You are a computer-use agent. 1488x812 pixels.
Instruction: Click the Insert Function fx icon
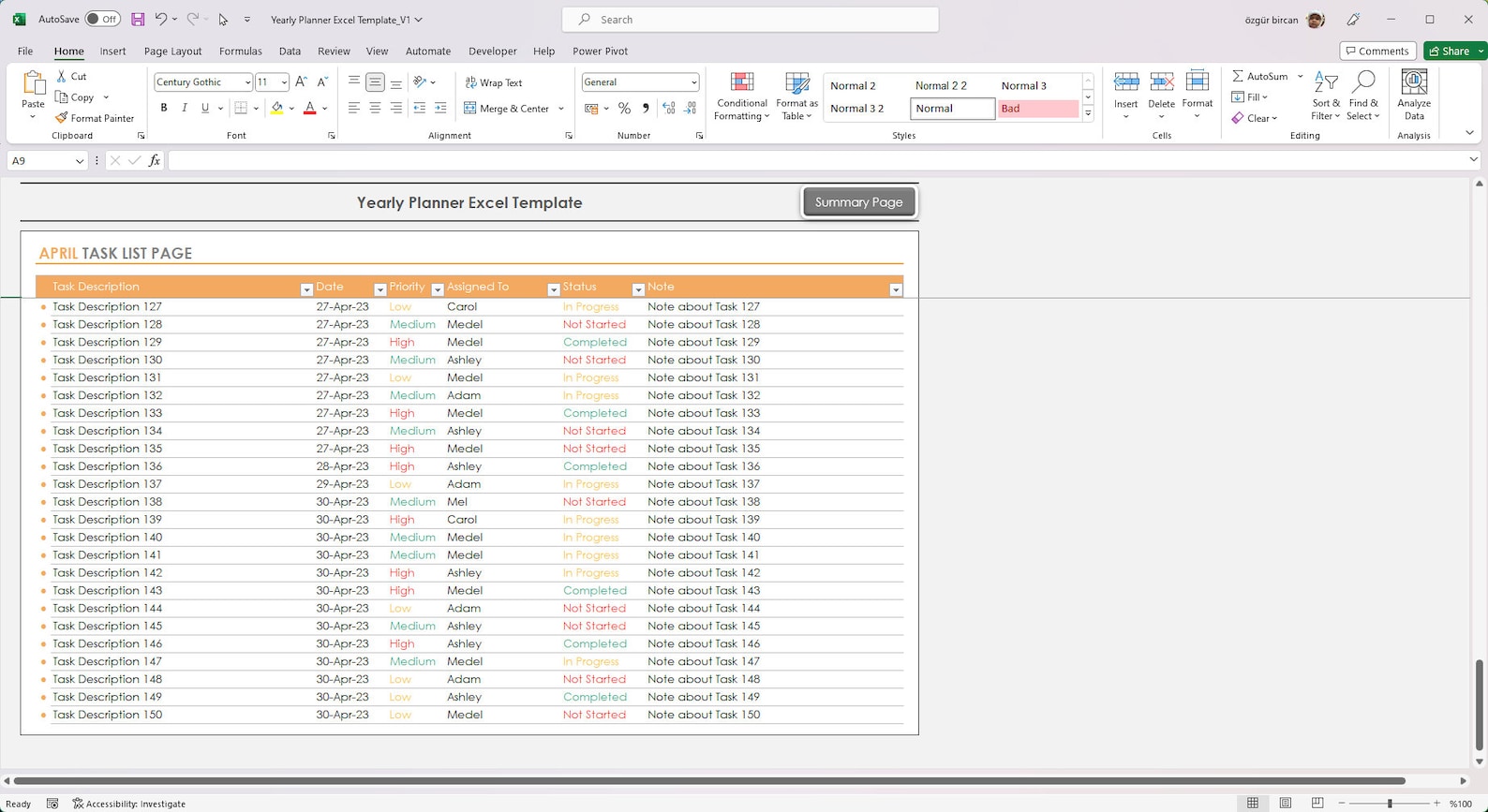click(155, 161)
